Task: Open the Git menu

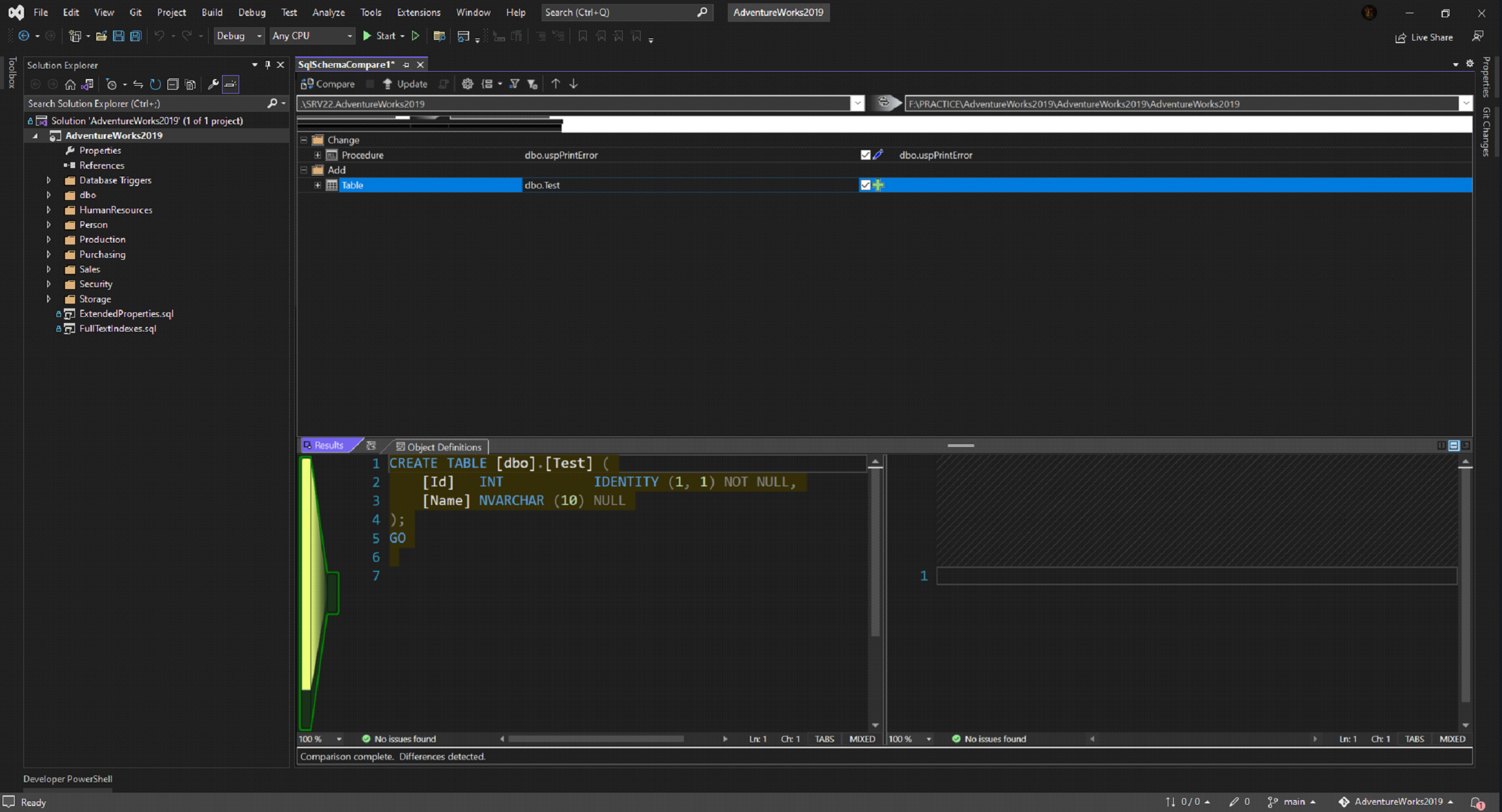Action: 136,12
